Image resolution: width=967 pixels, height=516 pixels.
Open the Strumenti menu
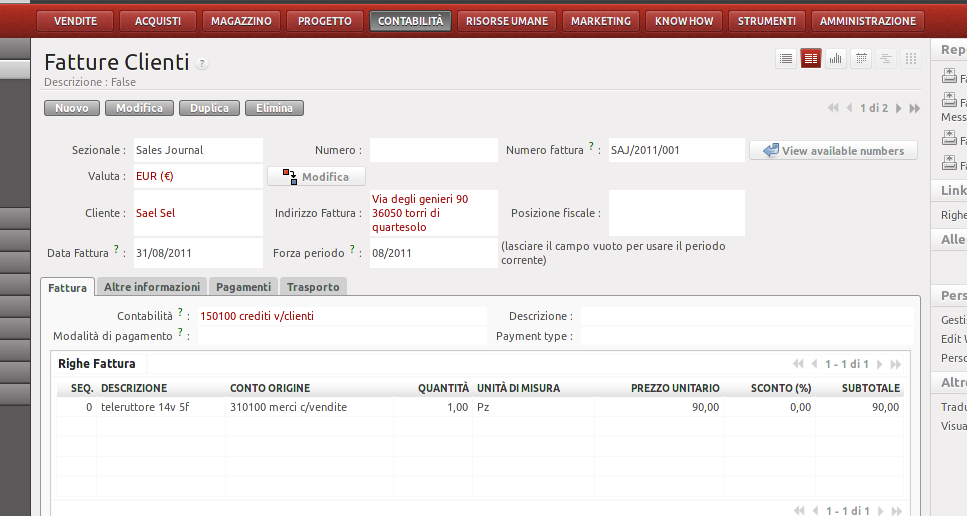[x=767, y=21]
